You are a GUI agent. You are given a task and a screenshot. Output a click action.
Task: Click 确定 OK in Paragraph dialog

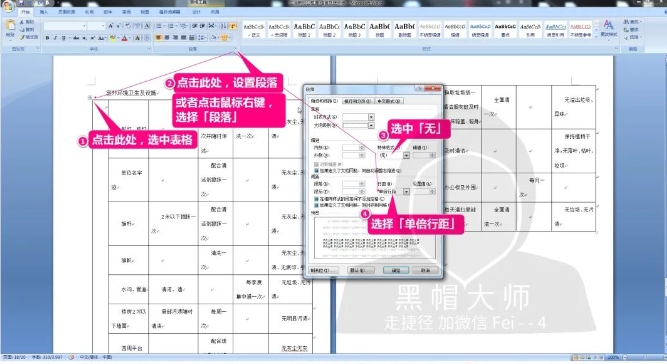pos(396,270)
